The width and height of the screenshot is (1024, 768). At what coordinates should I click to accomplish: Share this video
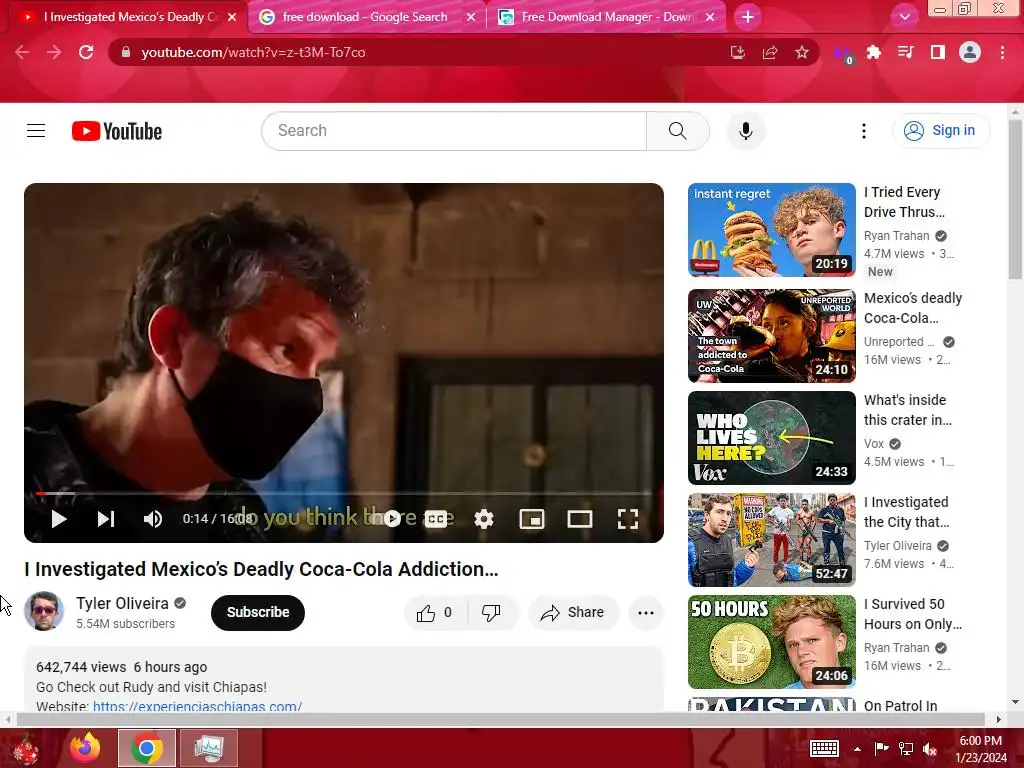(573, 613)
